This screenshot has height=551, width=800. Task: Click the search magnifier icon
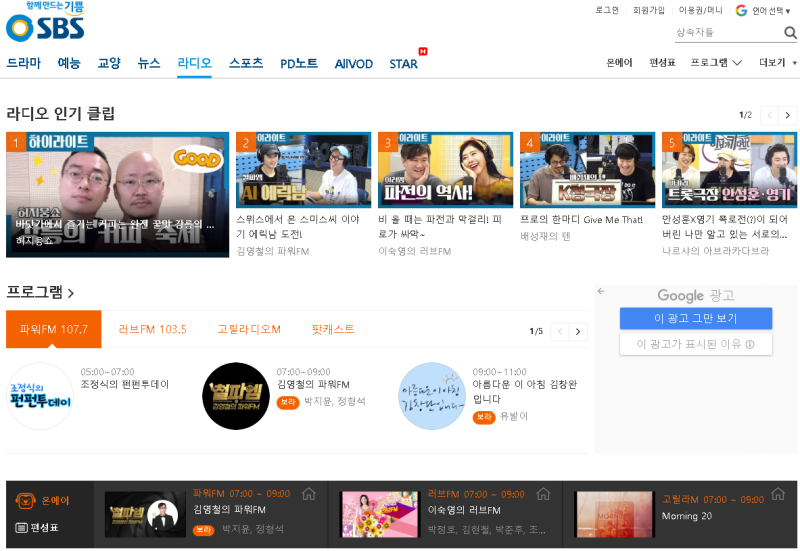coord(790,33)
